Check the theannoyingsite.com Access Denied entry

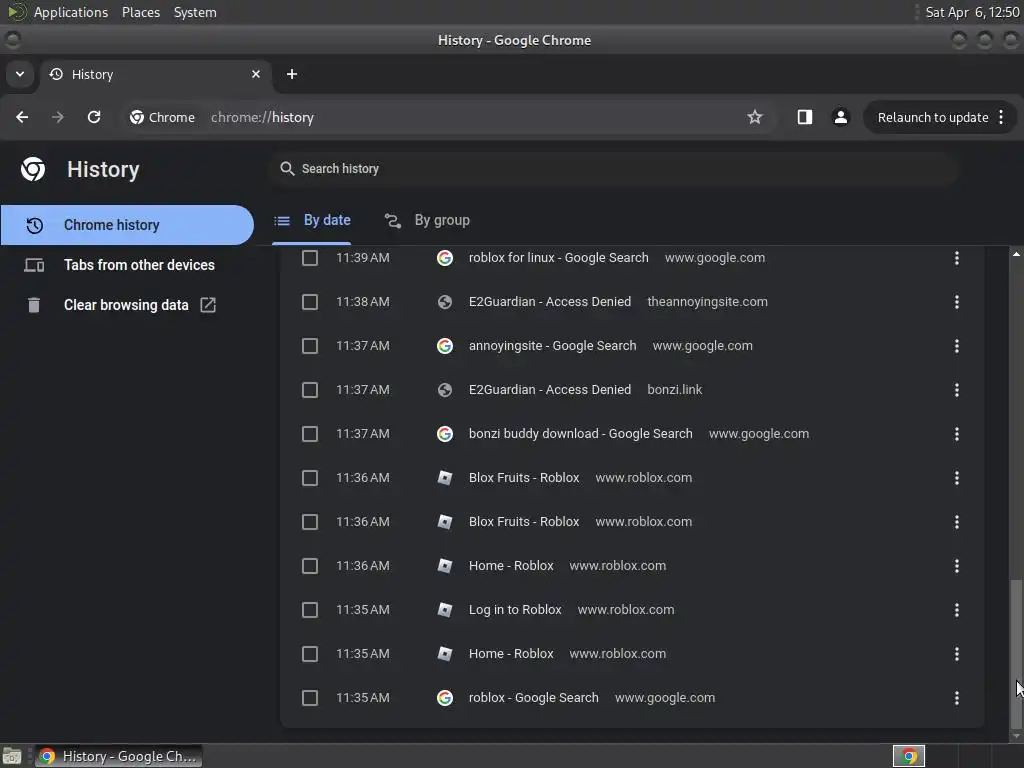[310, 302]
